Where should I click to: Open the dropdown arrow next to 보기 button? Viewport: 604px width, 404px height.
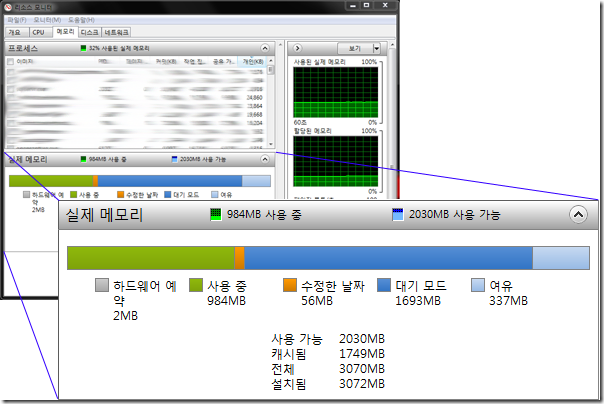(x=376, y=48)
